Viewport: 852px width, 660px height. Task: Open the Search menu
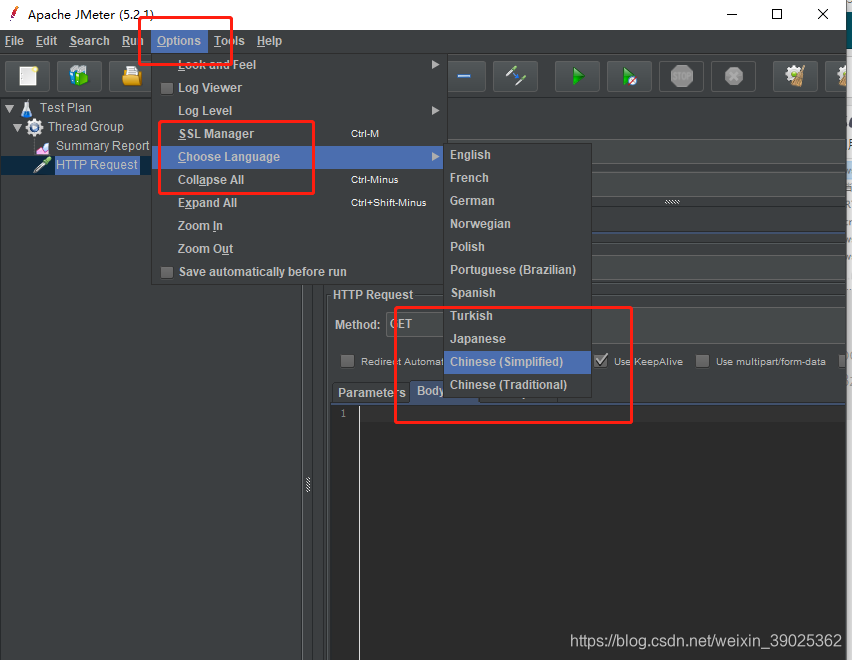click(x=89, y=41)
